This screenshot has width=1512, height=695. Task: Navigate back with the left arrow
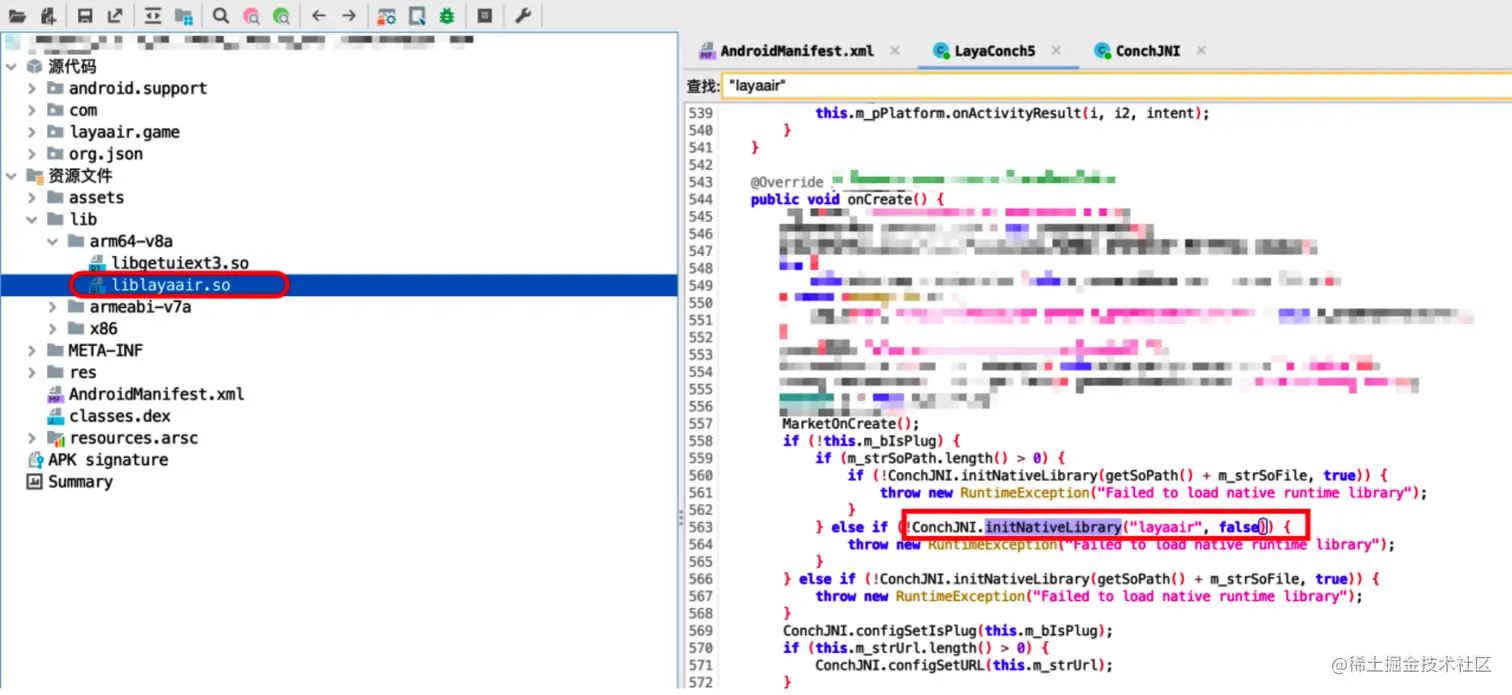318,16
